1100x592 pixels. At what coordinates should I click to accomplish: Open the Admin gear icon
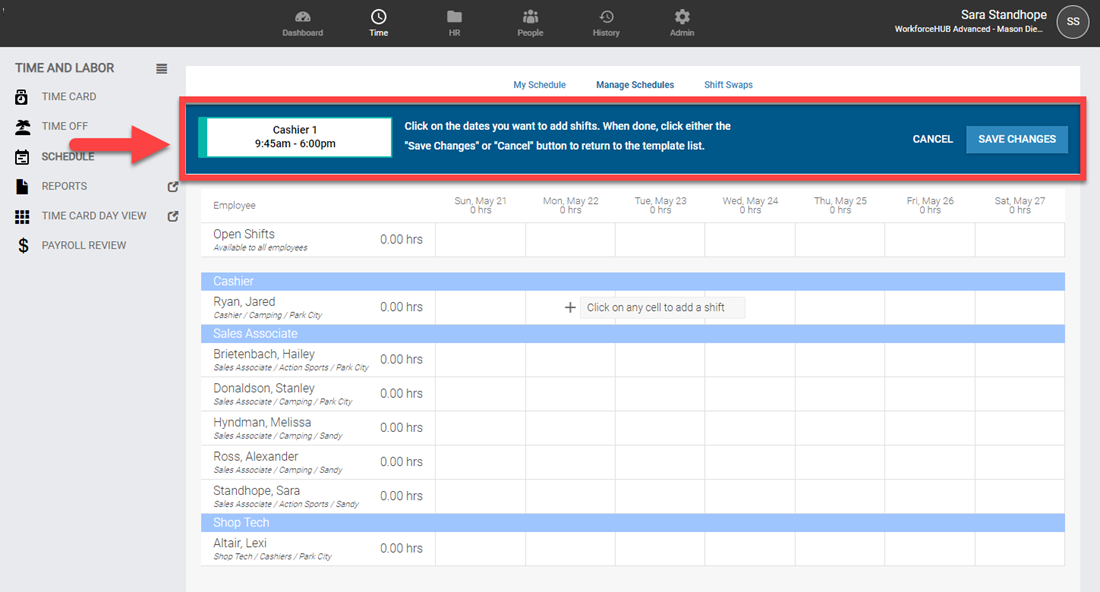682,17
